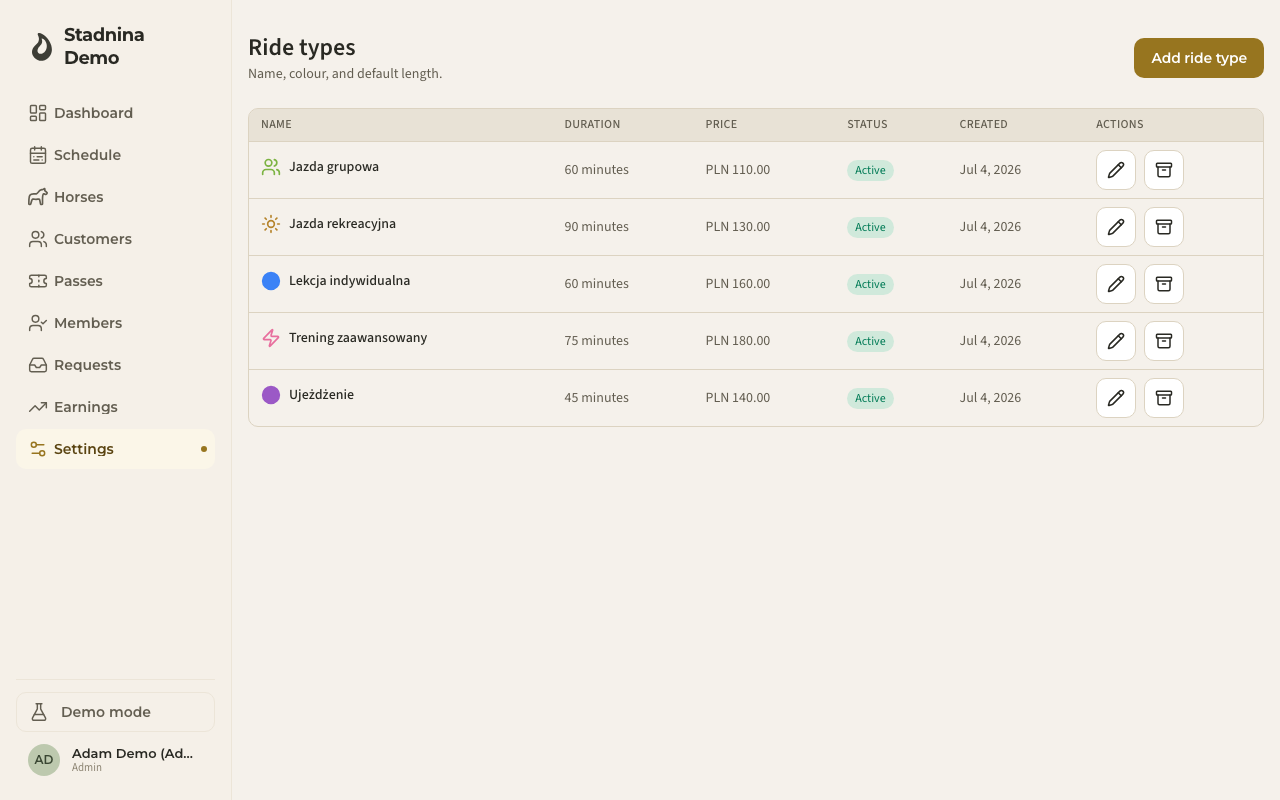The width and height of the screenshot is (1280, 800).
Task: Click the lightning icon for Trening zaawansowany
Action: pyautogui.click(x=271, y=338)
